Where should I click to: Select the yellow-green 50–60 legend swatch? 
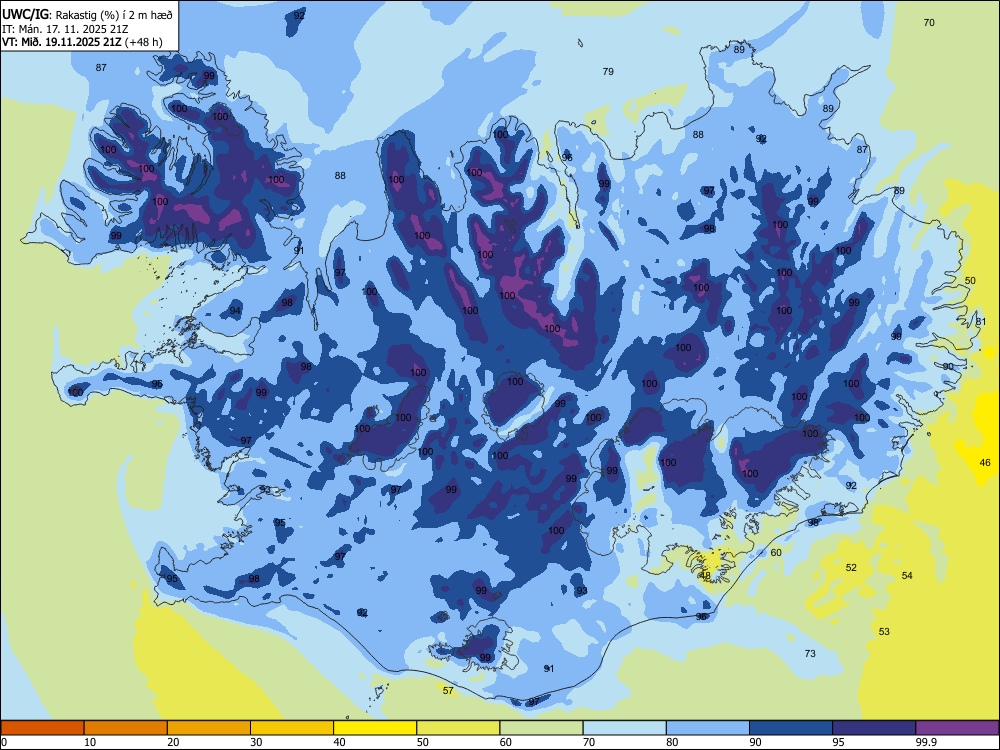[x=458, y=728]
